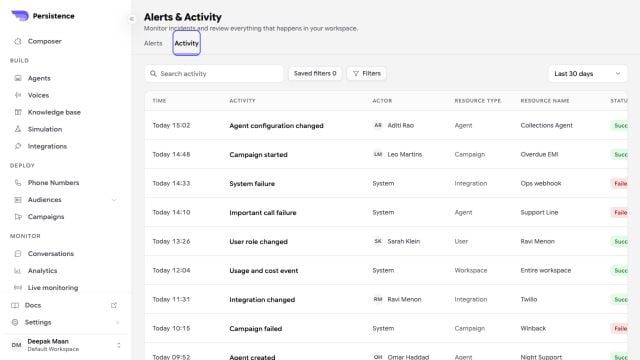Click the Ops webhook resource name
640x360 pixels.
coord(541,183)
